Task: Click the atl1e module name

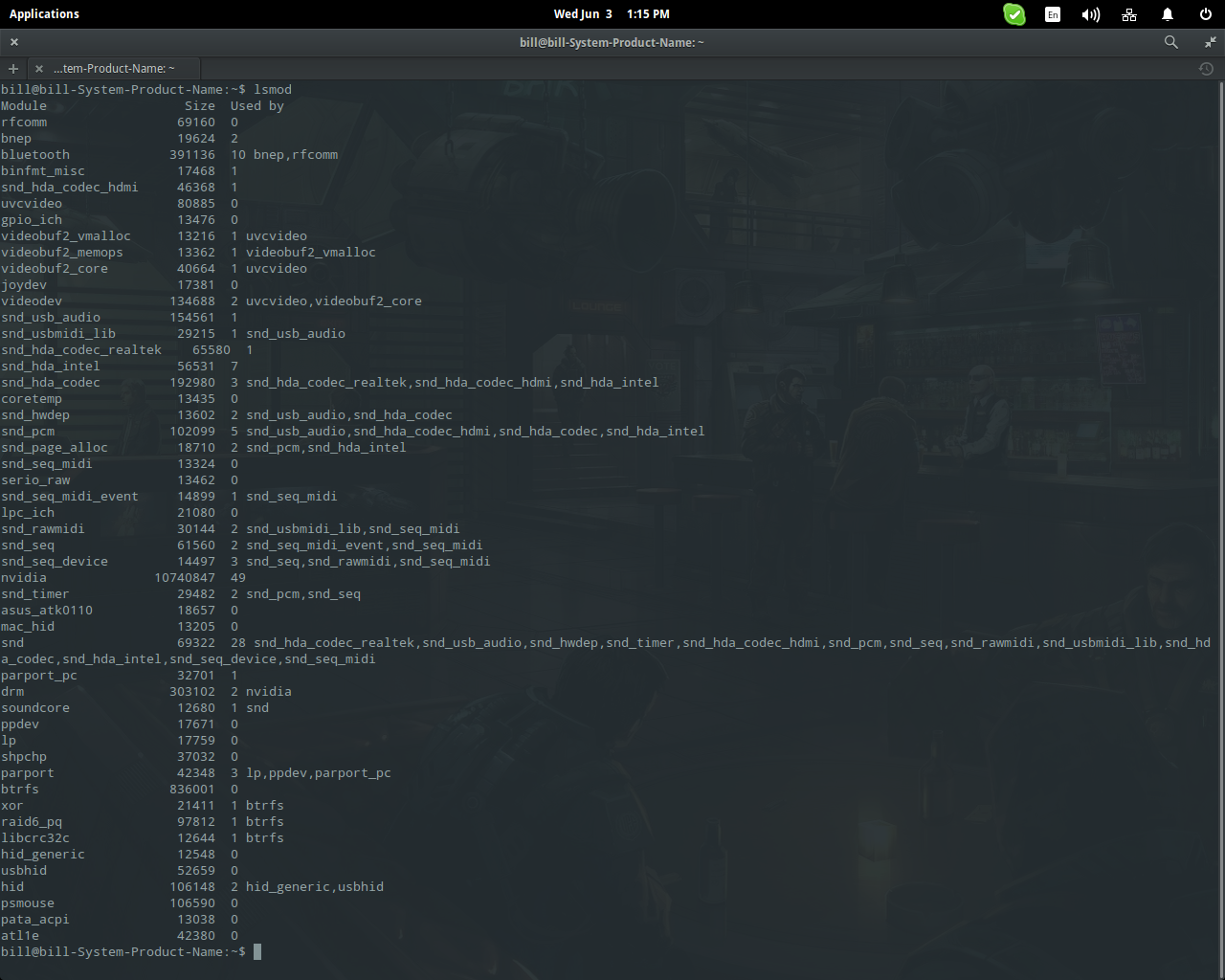Action: tap(20, 936)
